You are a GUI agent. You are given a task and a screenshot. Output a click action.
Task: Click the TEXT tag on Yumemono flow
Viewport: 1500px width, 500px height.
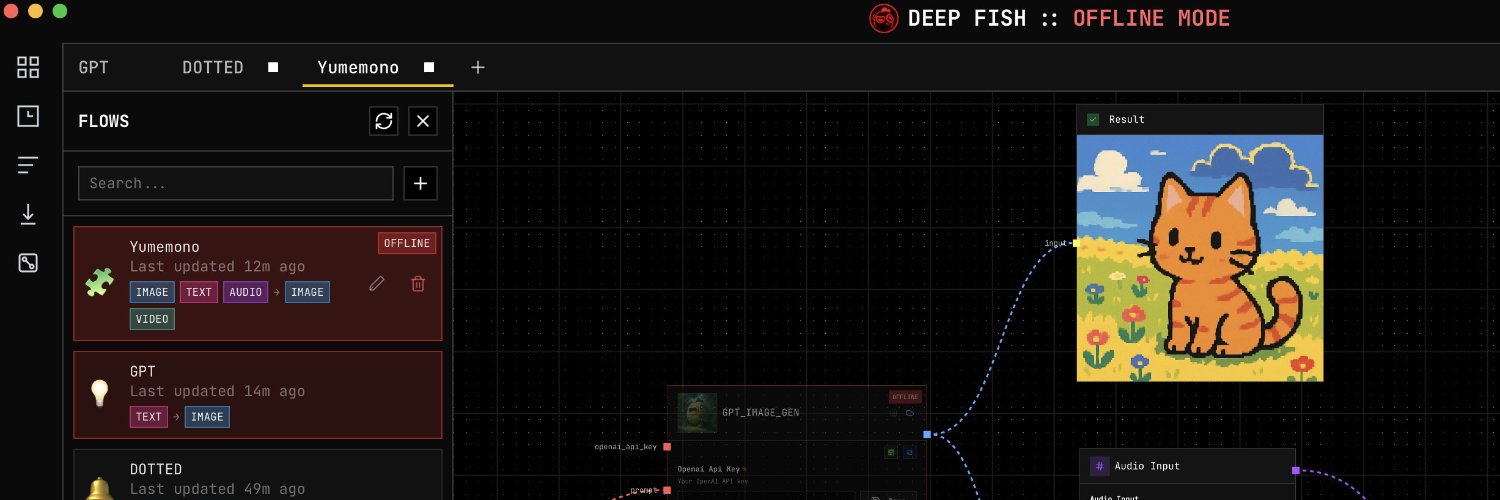(x=199, y=292)
